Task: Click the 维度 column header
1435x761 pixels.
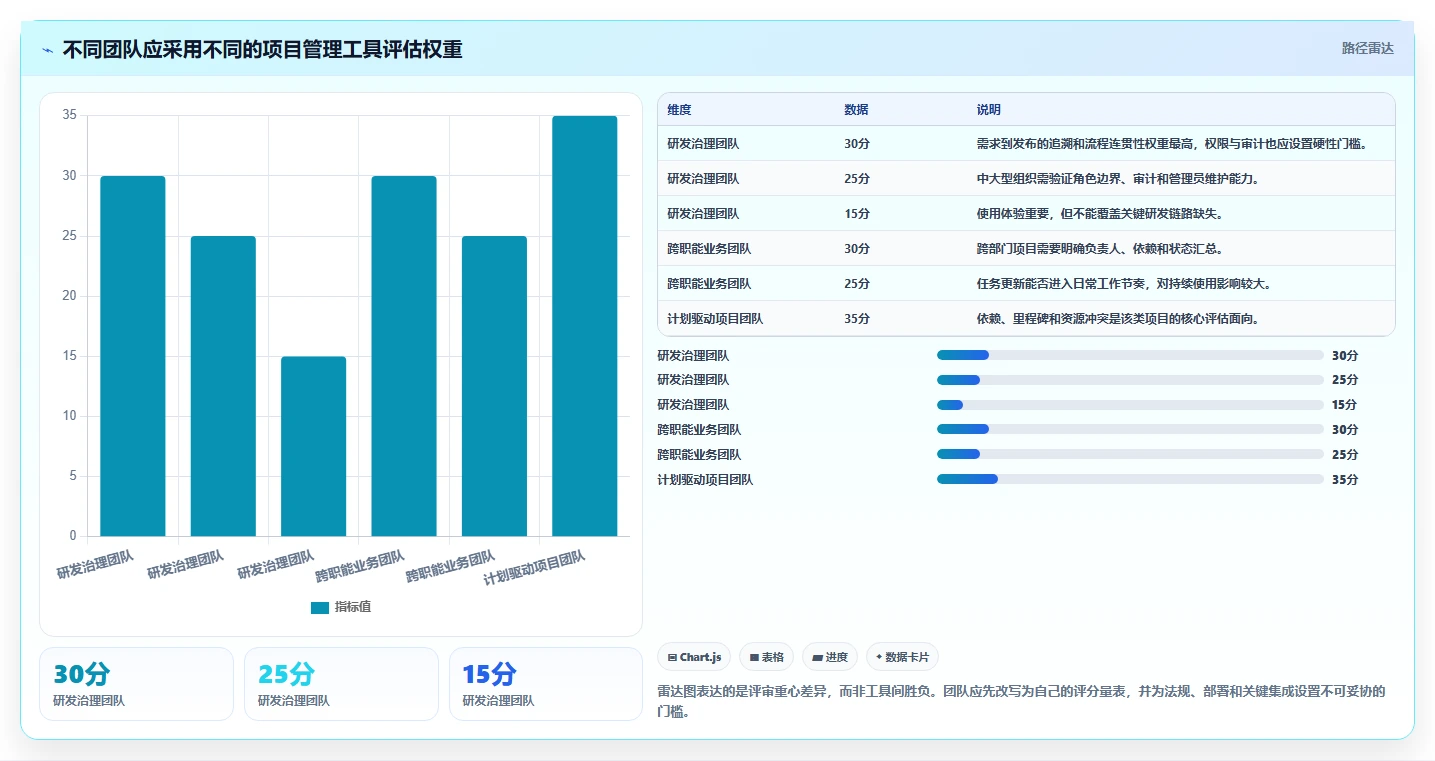Action: 679,110
